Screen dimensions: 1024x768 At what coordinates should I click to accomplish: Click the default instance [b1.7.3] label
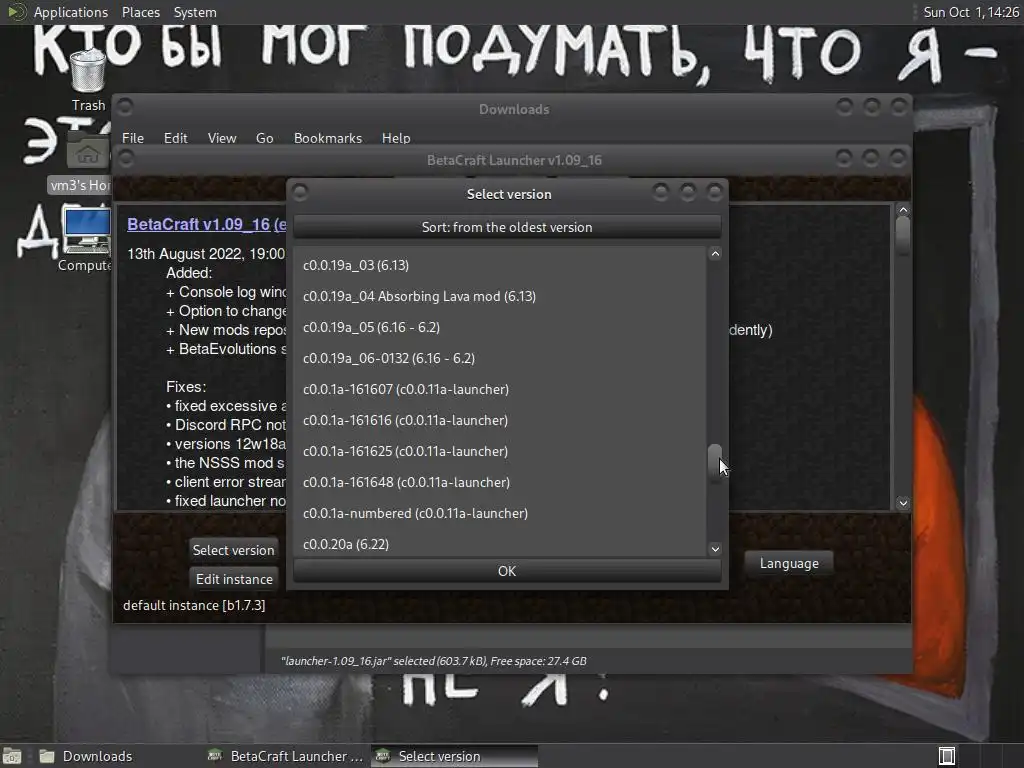[194, 605]
